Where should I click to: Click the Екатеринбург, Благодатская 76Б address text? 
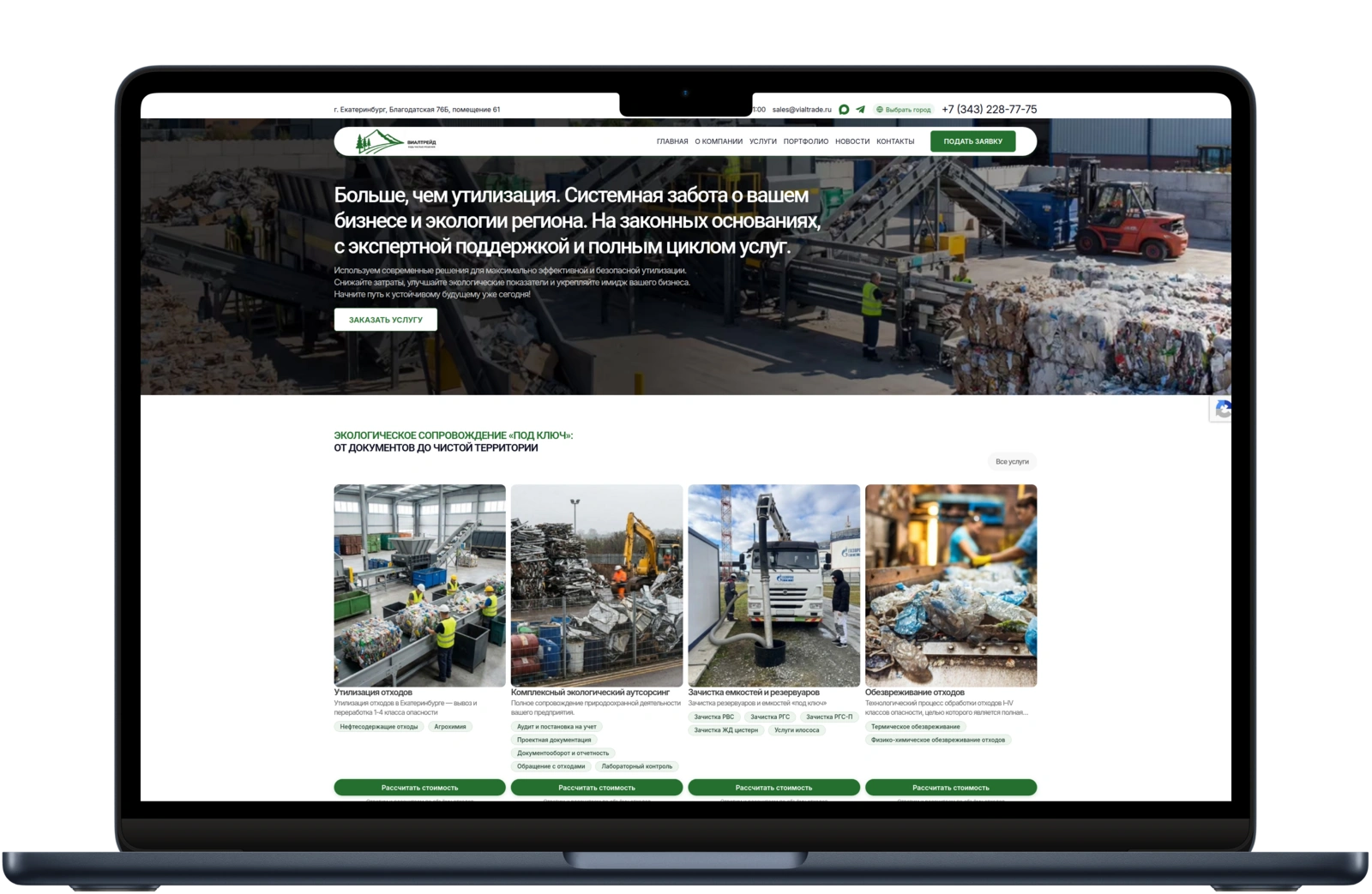click(x=417, y=110)
